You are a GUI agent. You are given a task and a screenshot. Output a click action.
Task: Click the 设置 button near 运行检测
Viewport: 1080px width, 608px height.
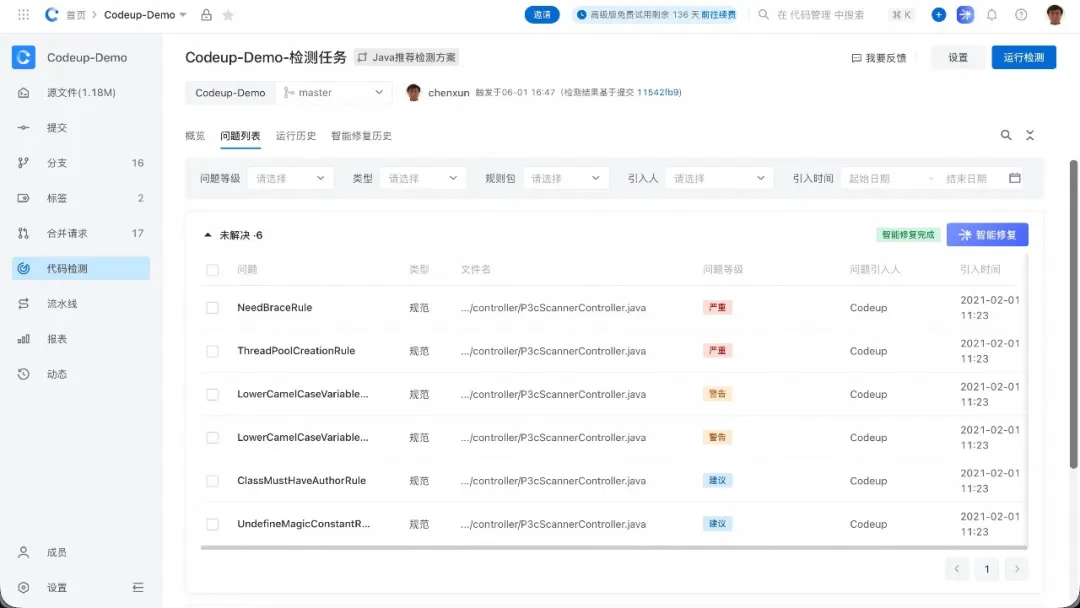958,57
